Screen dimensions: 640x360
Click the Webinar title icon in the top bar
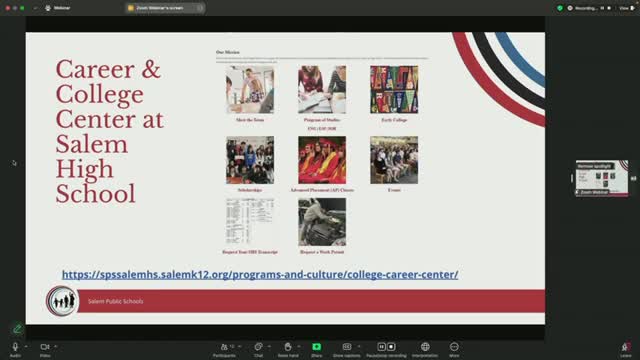tap(48, 8)
